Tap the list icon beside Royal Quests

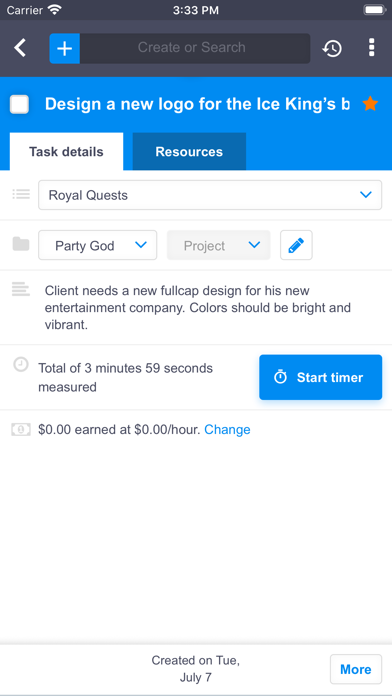[21, 194]
